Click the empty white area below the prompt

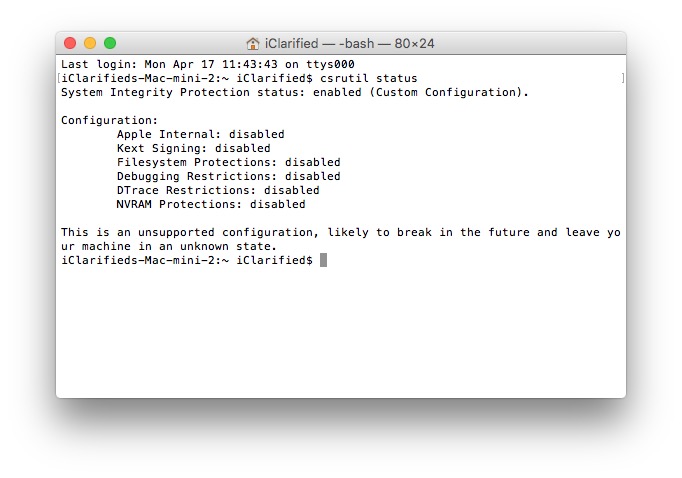[x=340, y=330]
